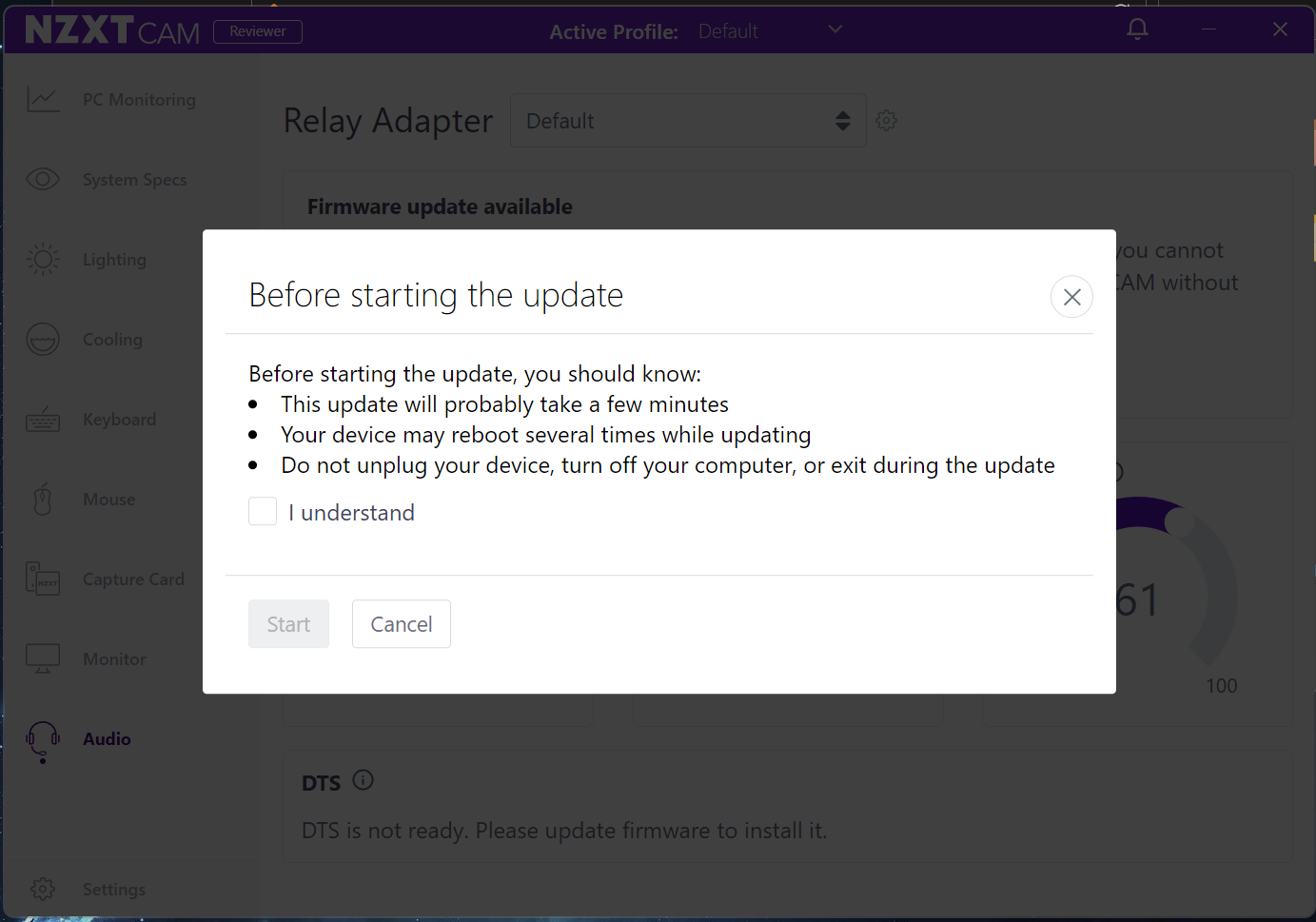Open the Relay Adapter Default dropdown

[688, 121]
